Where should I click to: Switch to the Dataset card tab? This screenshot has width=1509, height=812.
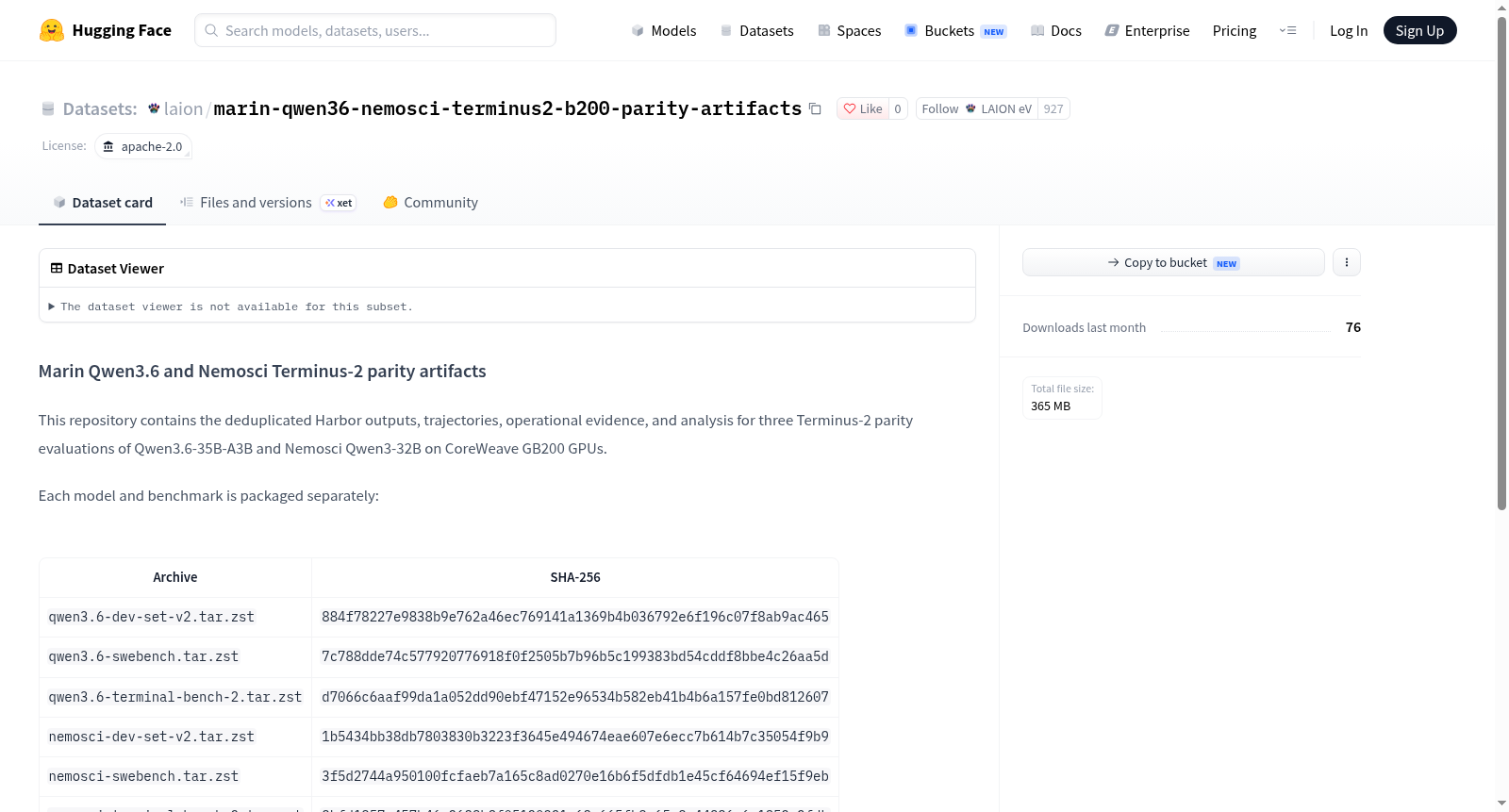[x=102, y=203]
